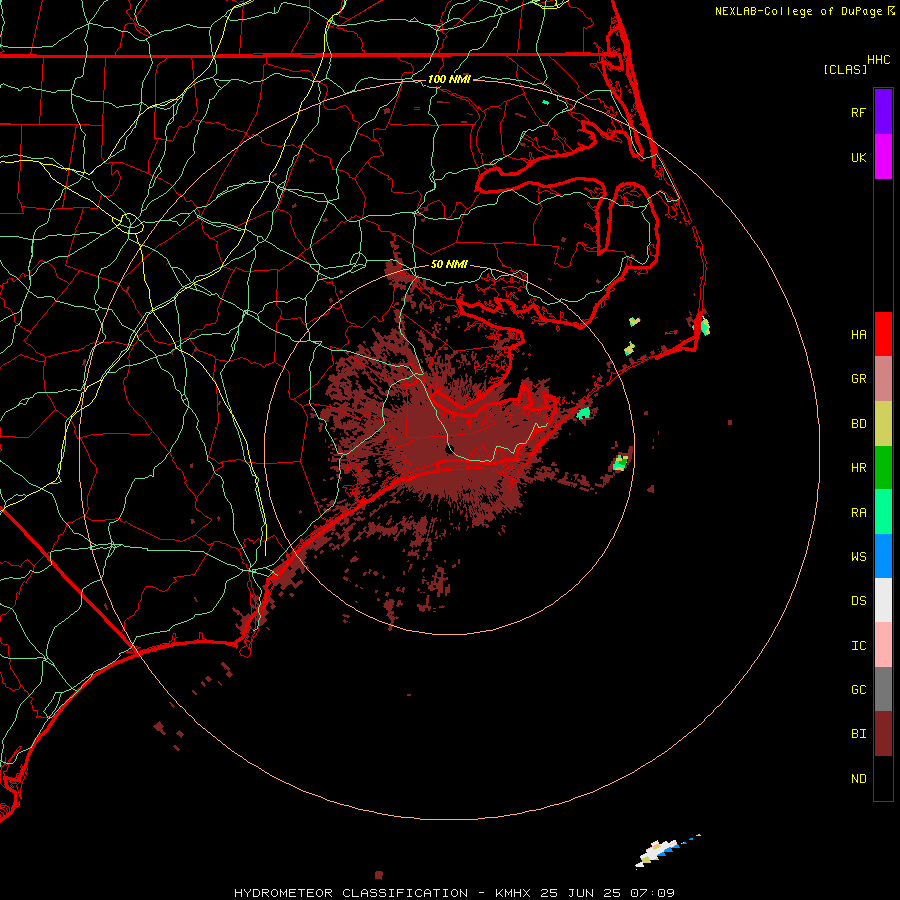Image resolution: width=900 pixels, height=900 pixels.
Task: Click the HA red legend swatch
Action: point(883,334)
